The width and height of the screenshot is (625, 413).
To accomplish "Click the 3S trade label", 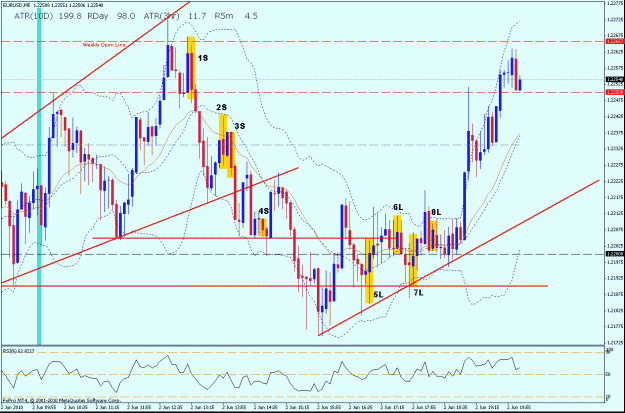I will [240, 126].
